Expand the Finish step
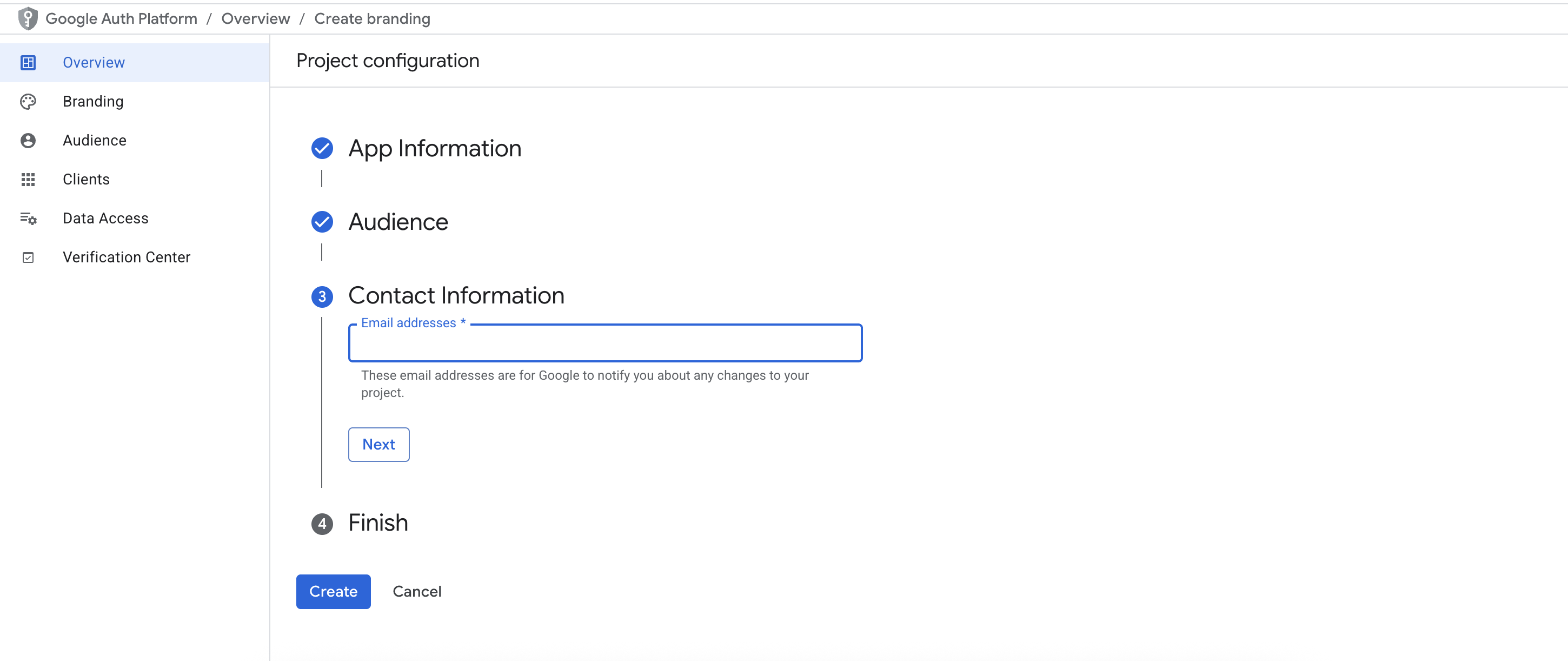This screenshot has width=1568, height=661. coord(378,523)
